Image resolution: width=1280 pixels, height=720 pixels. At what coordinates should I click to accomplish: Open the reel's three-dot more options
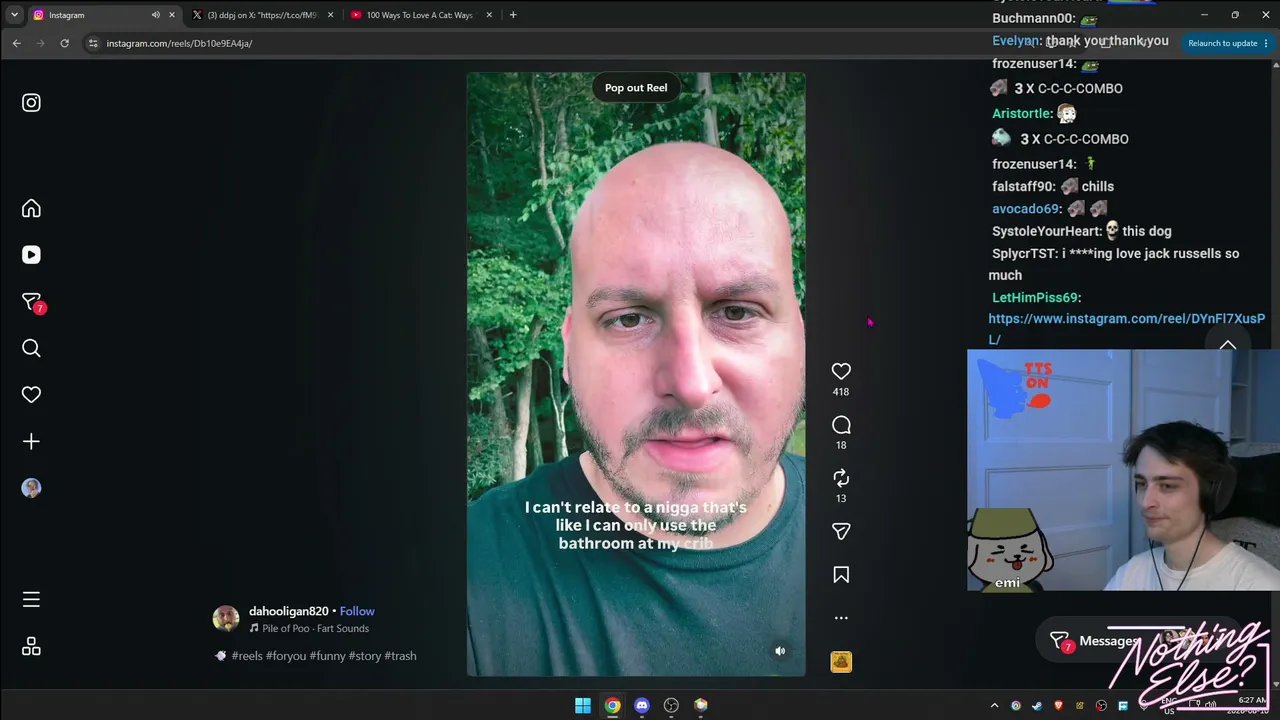841,618
